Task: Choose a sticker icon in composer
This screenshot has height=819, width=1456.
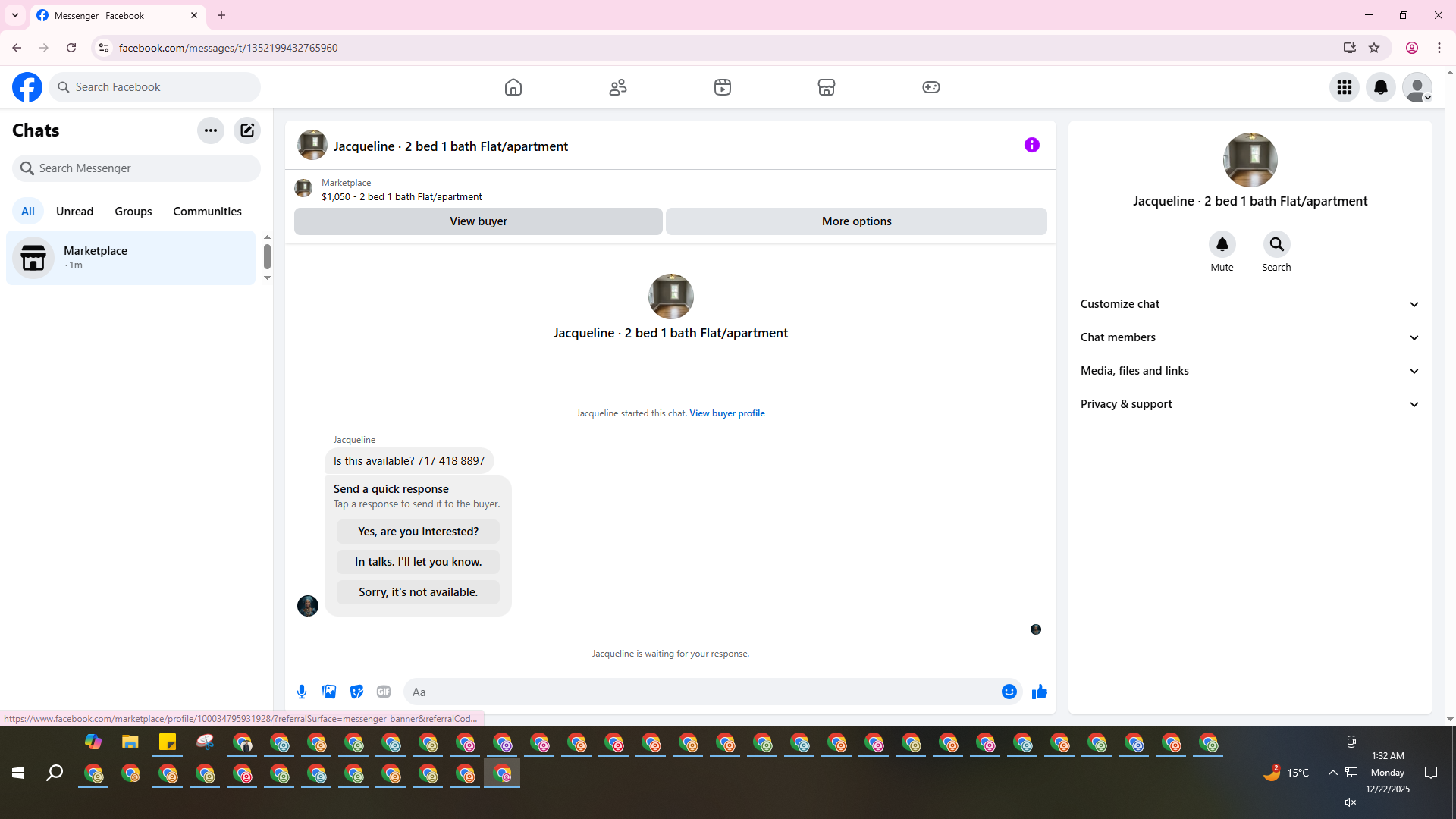Action: (x=356, y=692)
